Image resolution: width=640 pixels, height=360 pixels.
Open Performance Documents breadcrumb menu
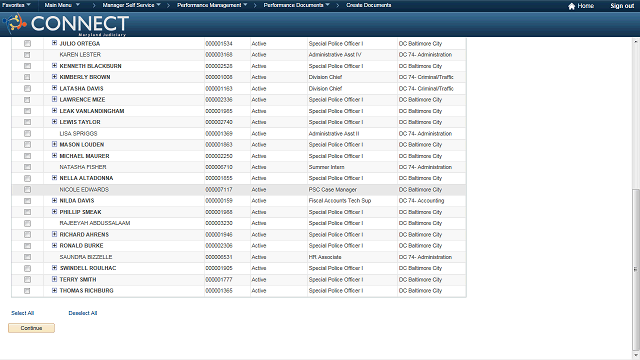296,5
